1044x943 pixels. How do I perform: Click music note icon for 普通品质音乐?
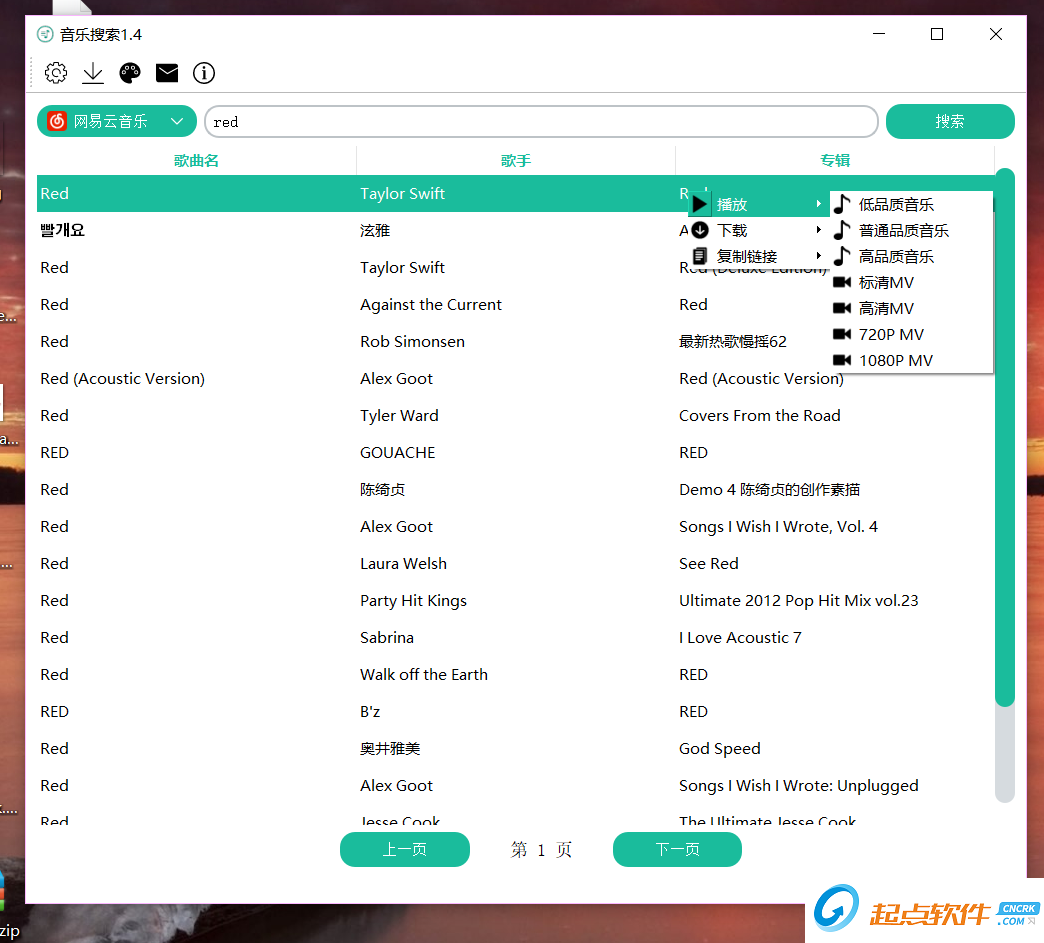point(842,230)
